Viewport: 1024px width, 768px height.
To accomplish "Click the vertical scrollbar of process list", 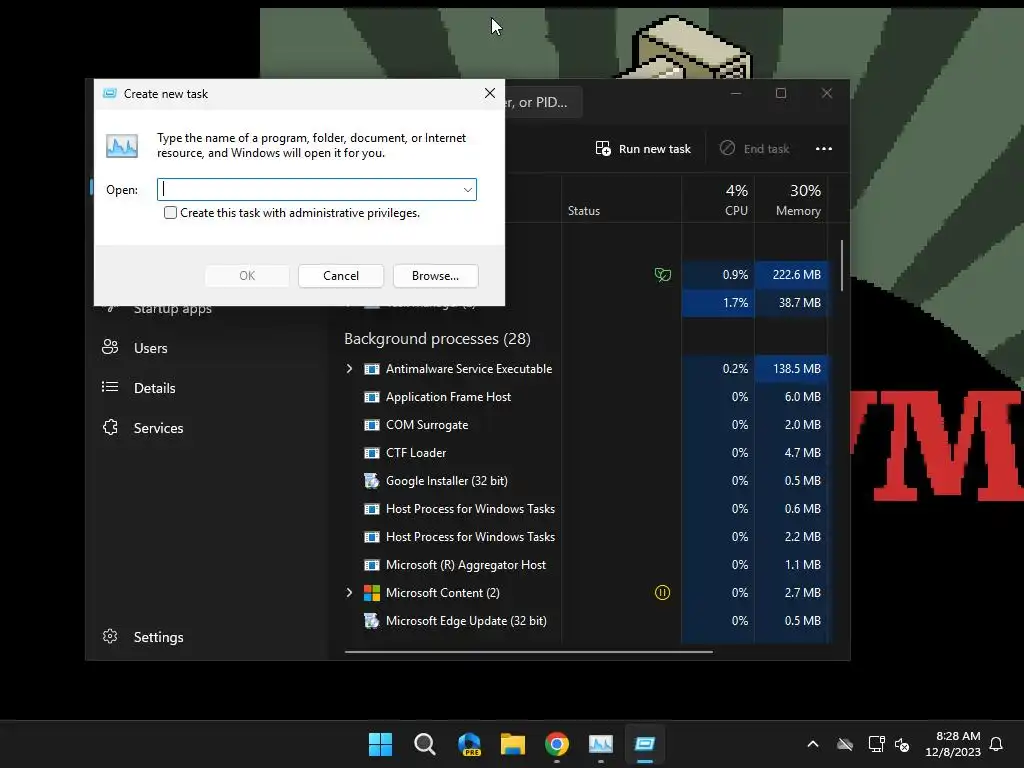I will [842, 266].
